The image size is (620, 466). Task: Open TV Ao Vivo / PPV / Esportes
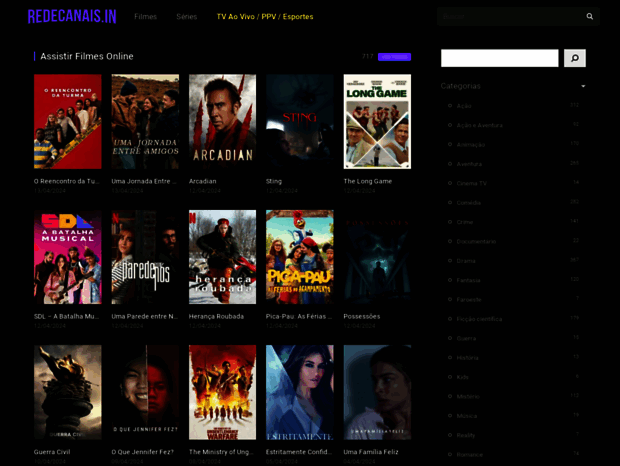[x=265, y=17]
